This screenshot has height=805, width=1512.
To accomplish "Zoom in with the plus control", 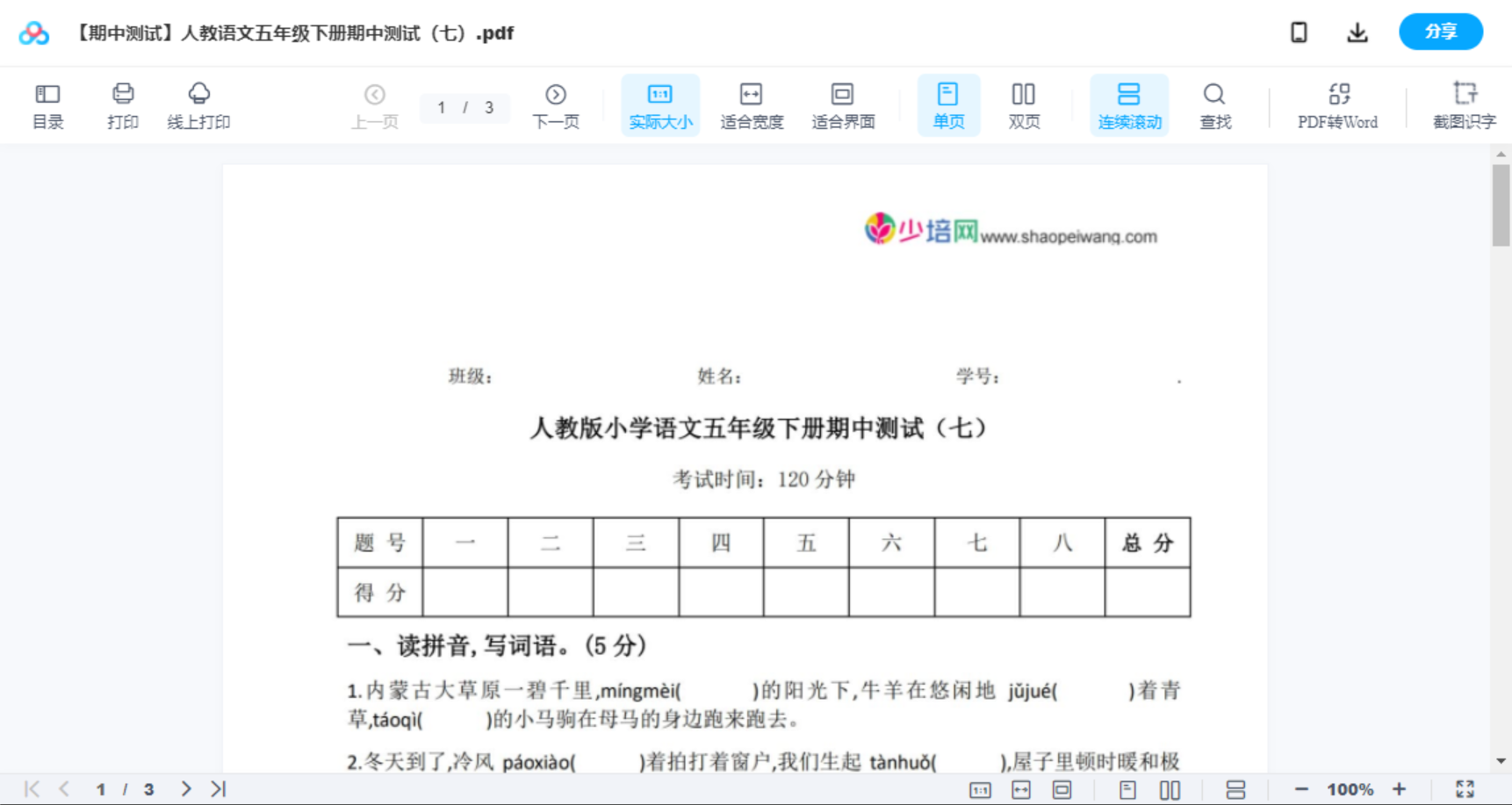I will (1400, 788).
